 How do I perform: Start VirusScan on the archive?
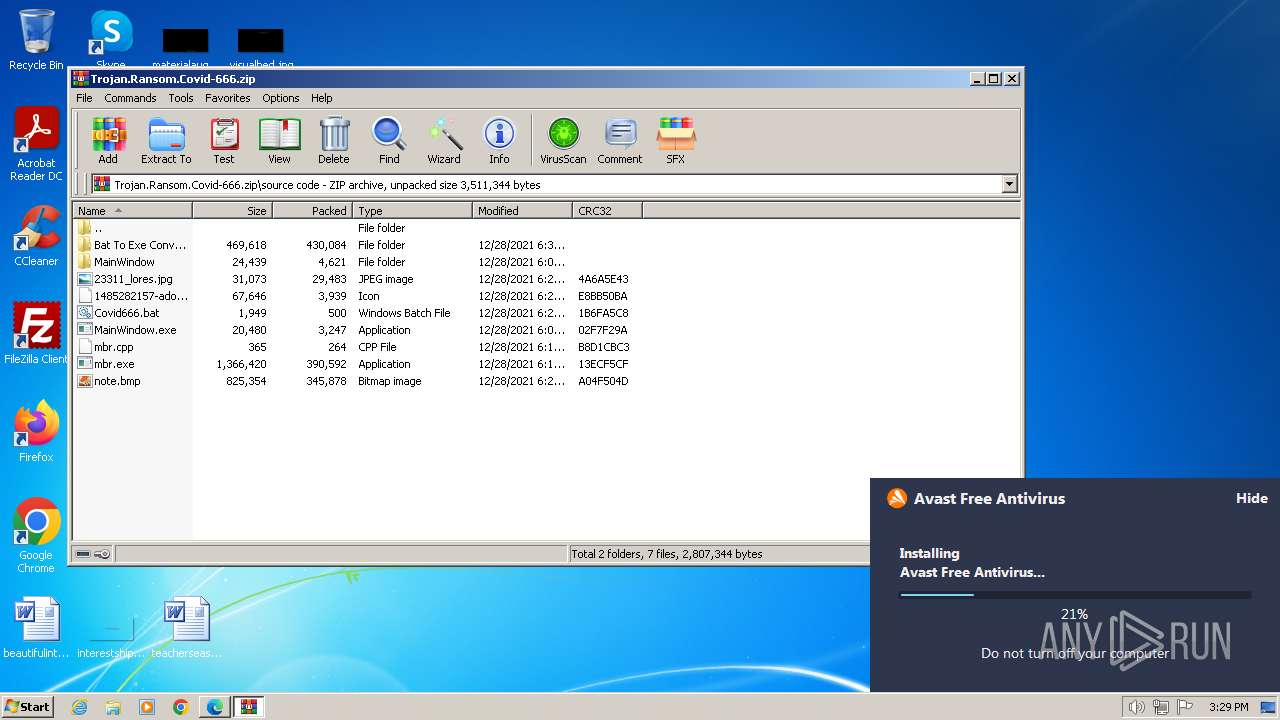click(563, 141)
